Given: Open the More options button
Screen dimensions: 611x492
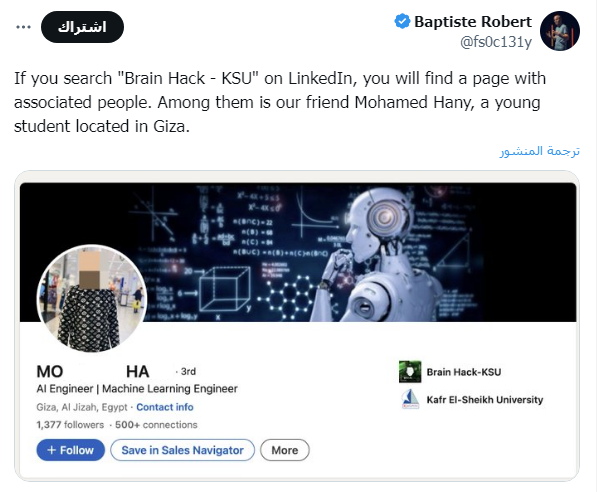Looking at the screenshot, I should tap(284, 450).
